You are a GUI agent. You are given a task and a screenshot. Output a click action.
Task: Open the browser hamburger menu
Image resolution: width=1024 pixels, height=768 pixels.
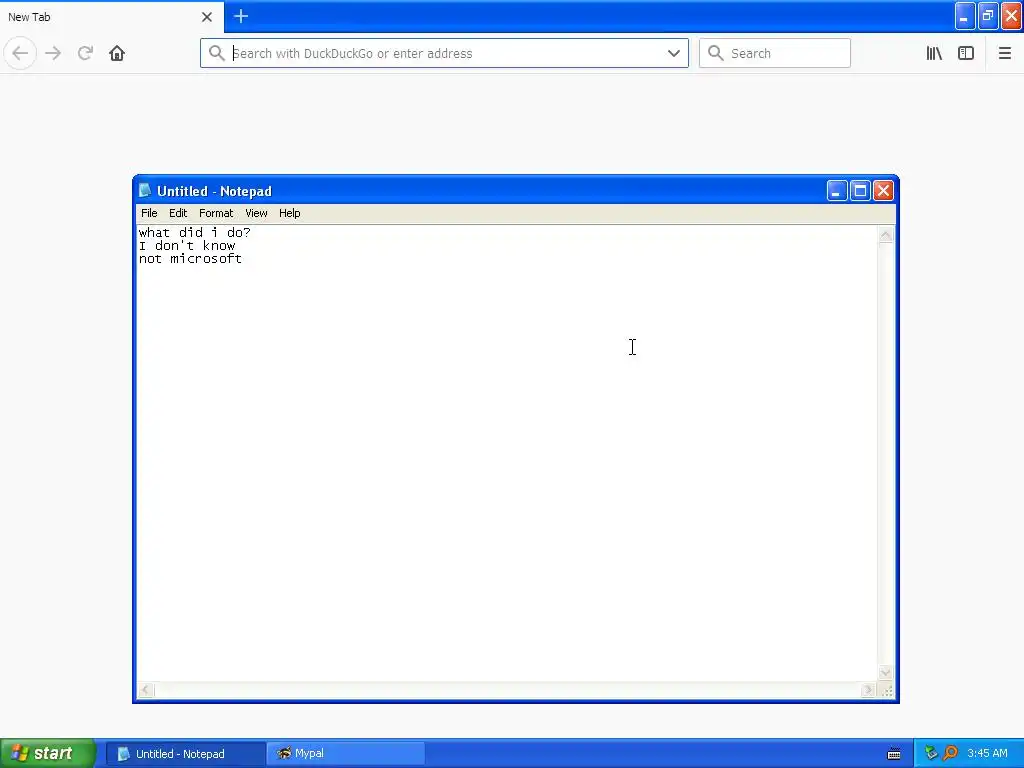[1004, 53]
